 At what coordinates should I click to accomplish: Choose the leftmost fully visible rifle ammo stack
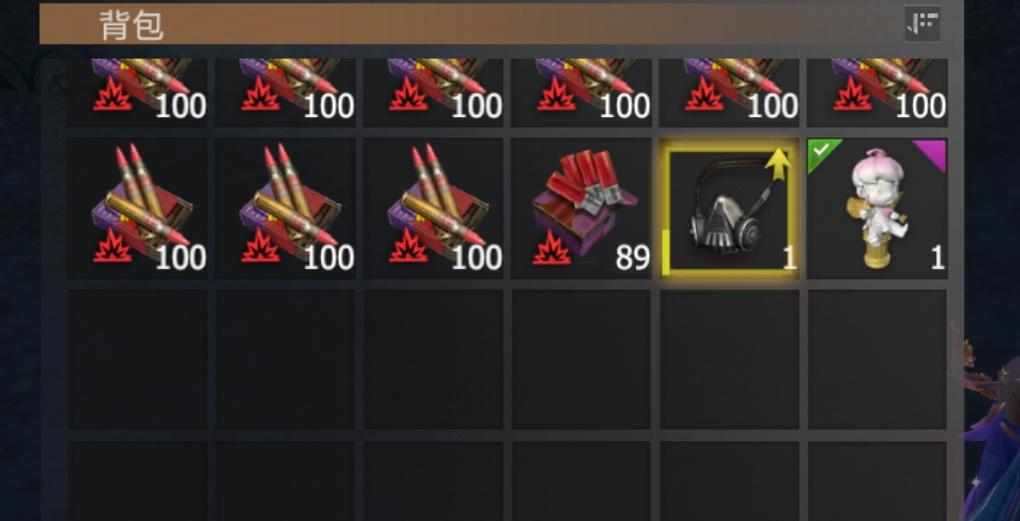pos(137,209)
